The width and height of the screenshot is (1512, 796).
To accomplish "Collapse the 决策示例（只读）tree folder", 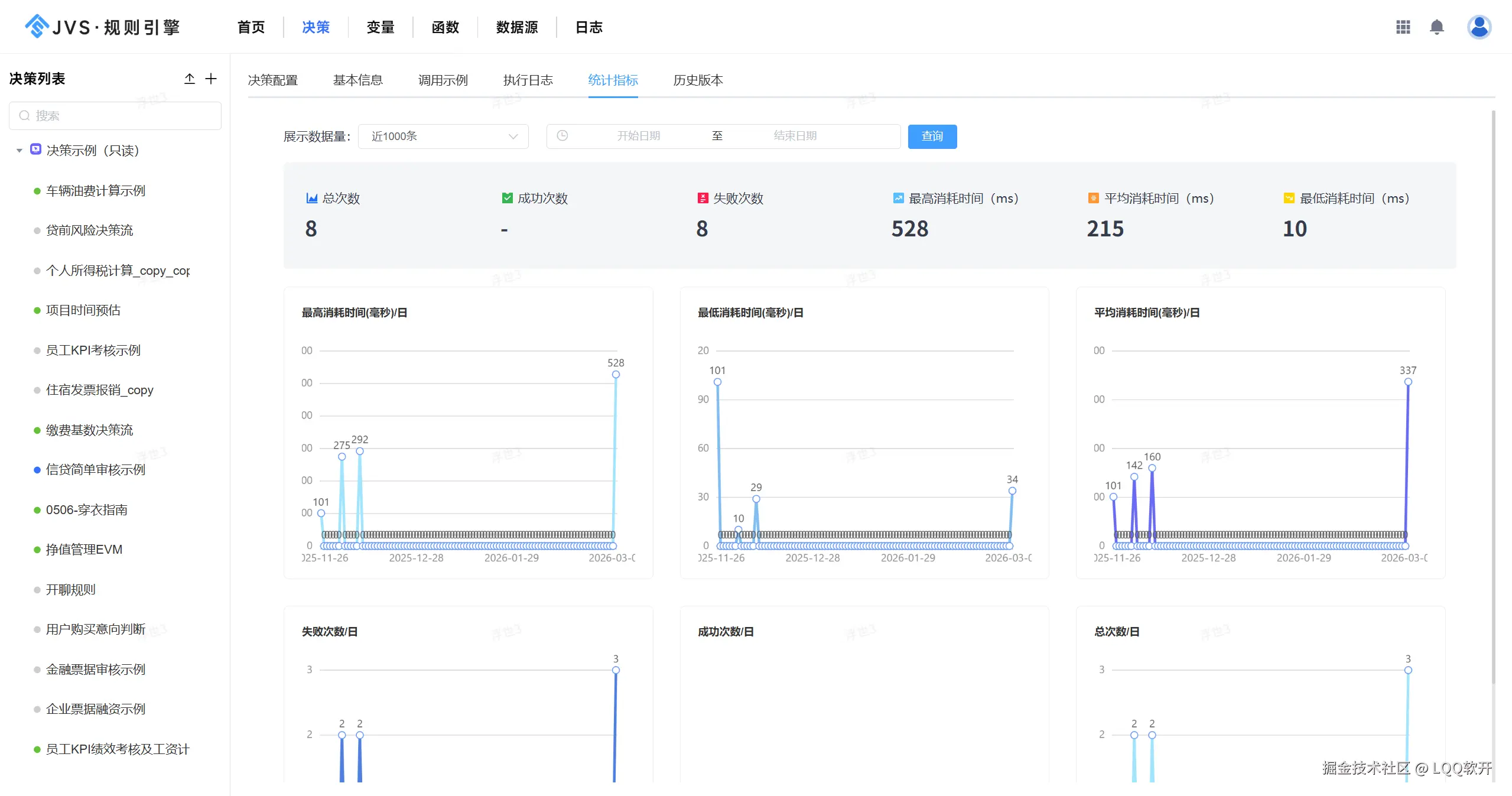I will pyautogui.click(x=19, y=151).
